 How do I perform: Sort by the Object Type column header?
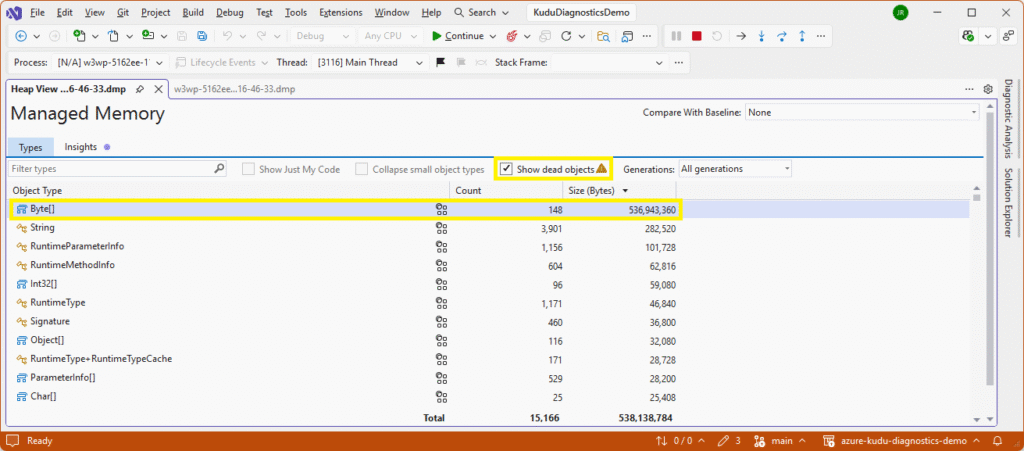pyautogui.click(x=228, y=191)
